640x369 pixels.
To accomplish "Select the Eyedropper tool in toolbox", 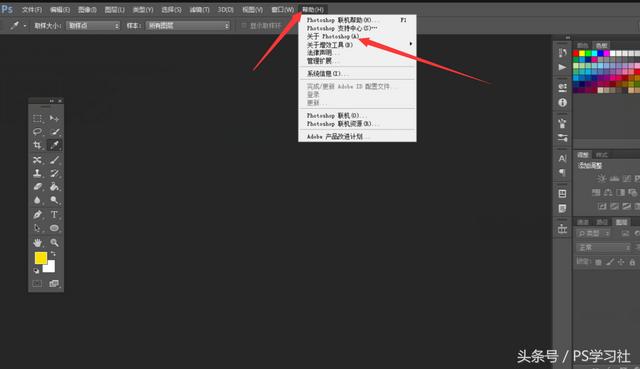I will click(x=54, y=145).
